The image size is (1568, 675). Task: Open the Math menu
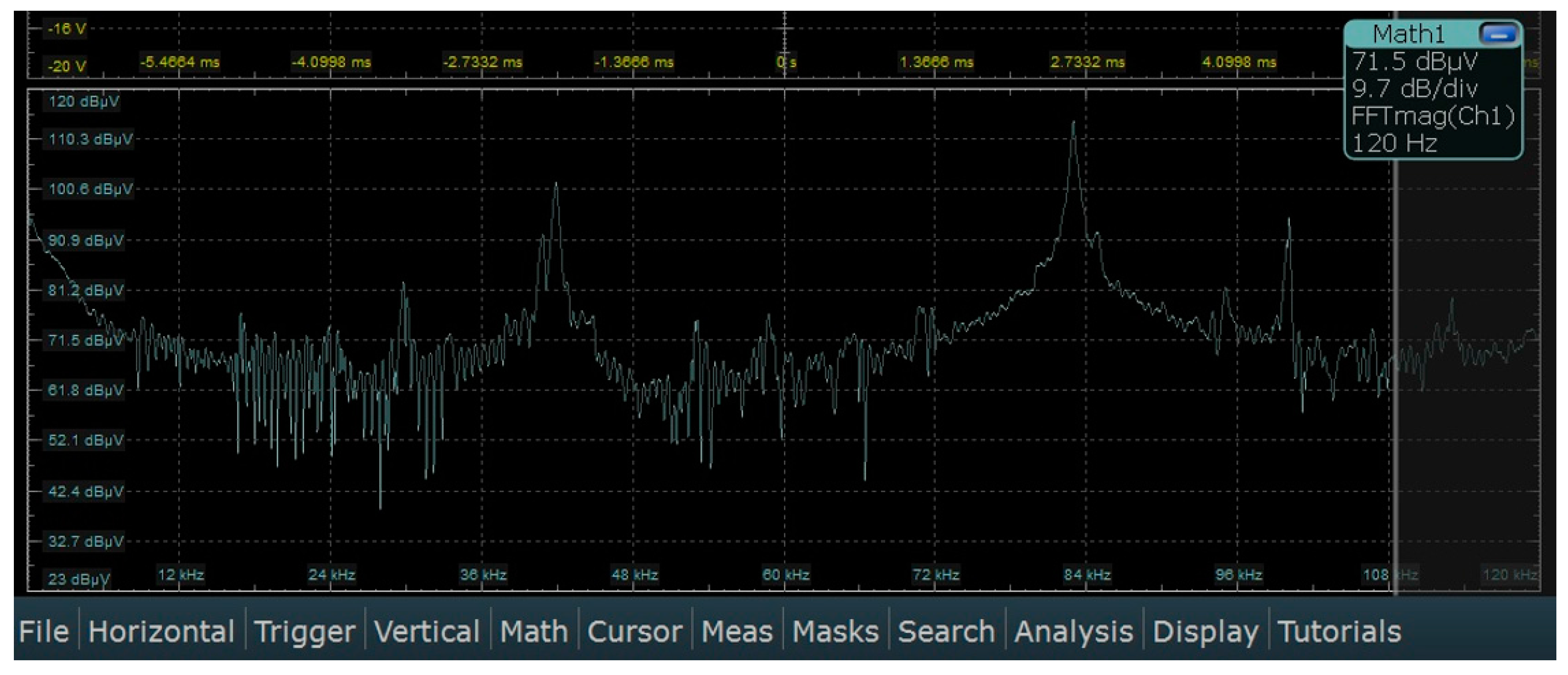(534, 631)
